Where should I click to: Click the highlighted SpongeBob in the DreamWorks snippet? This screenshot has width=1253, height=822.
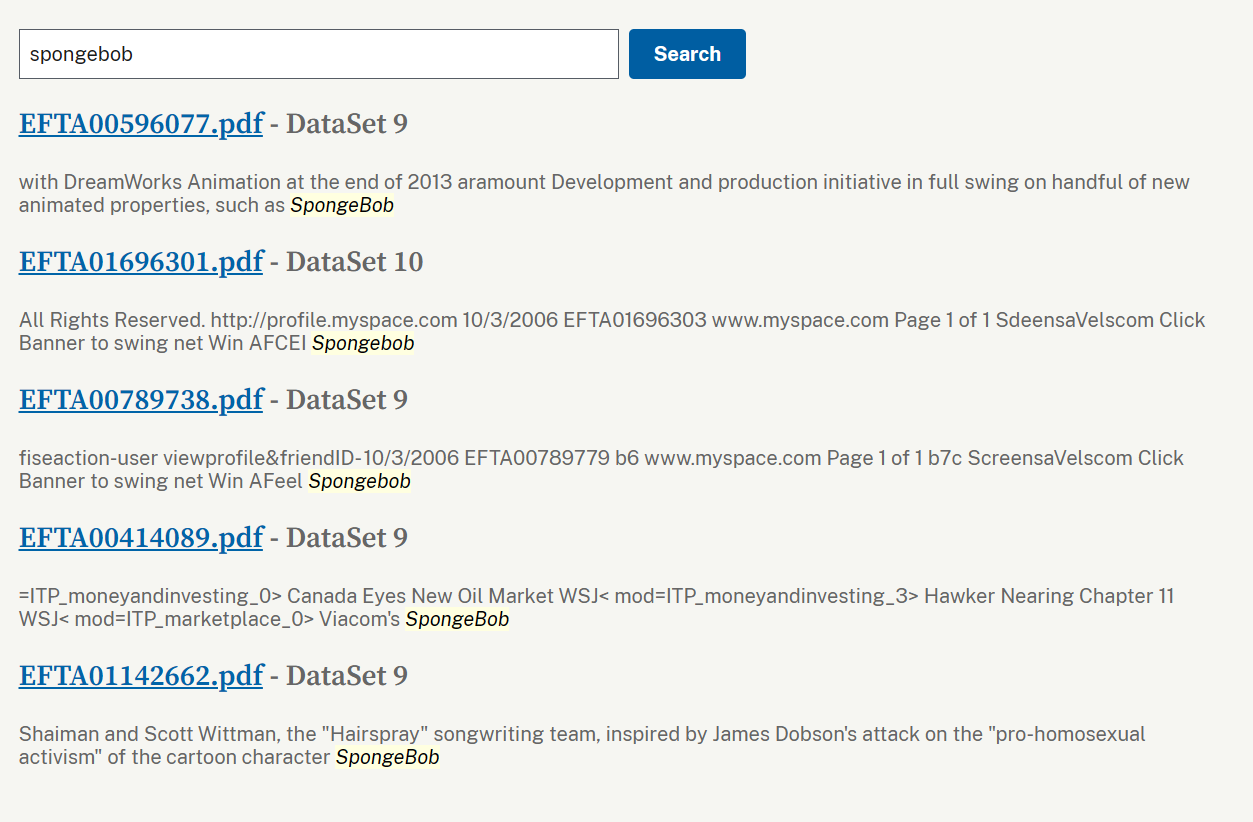(x=342, y=205)
